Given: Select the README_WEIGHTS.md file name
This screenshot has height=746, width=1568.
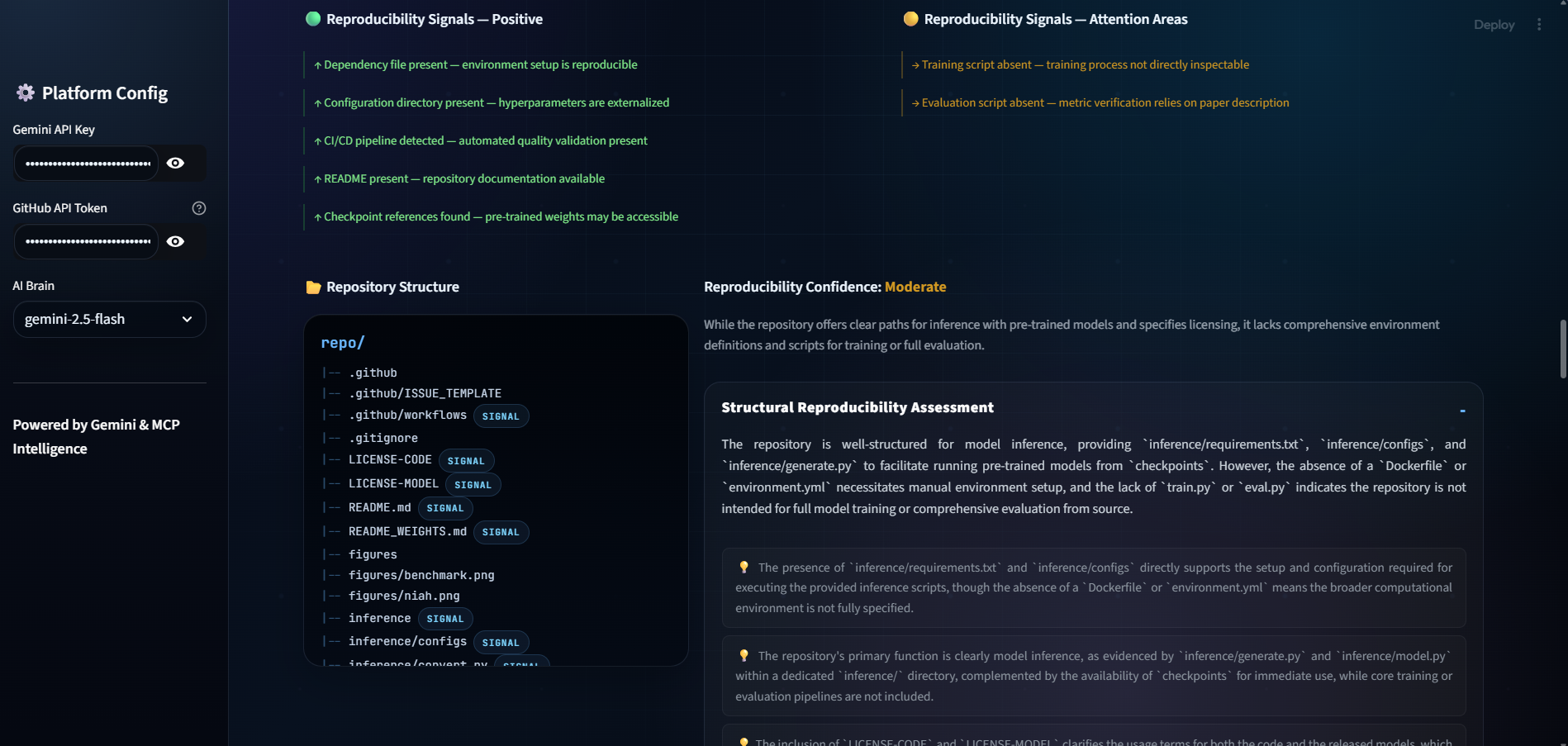Looking at the screenshot, I should (x=407, y=531).
